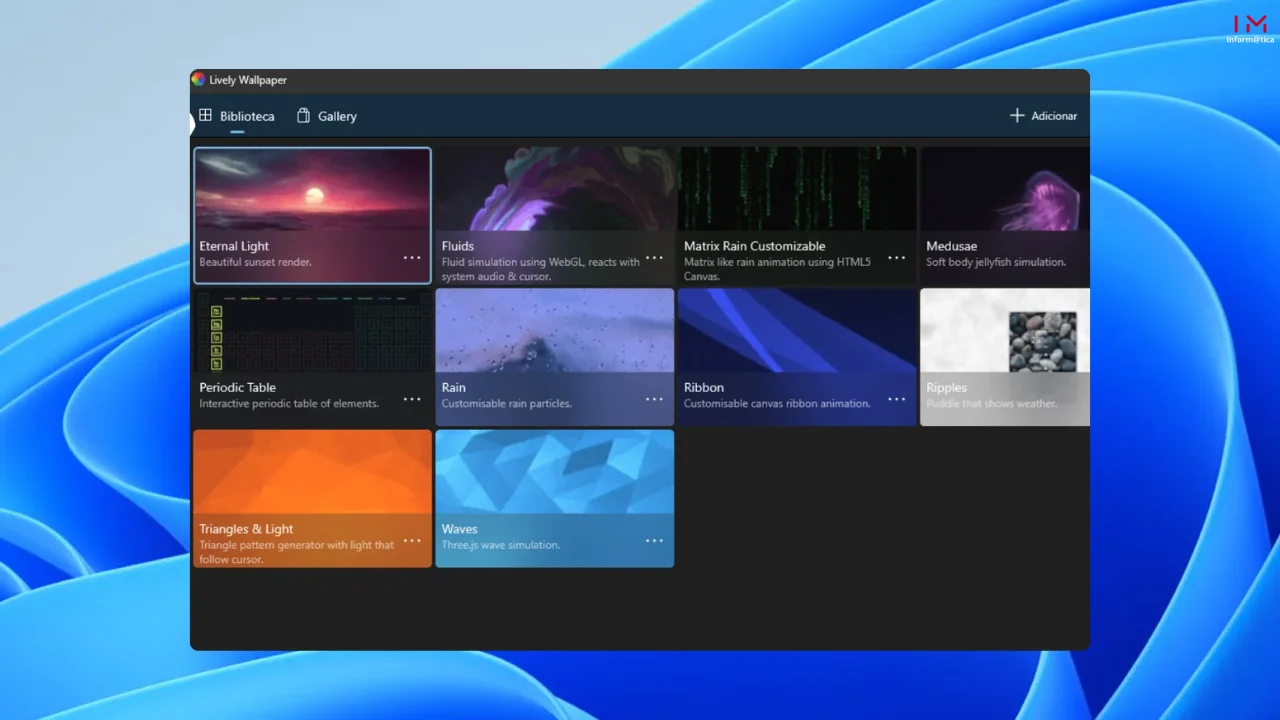Click "Soft body jellyfish simulation." description
Viewport: 1280px width, 720px height.
pyautogui.click(x=996, y=262)
